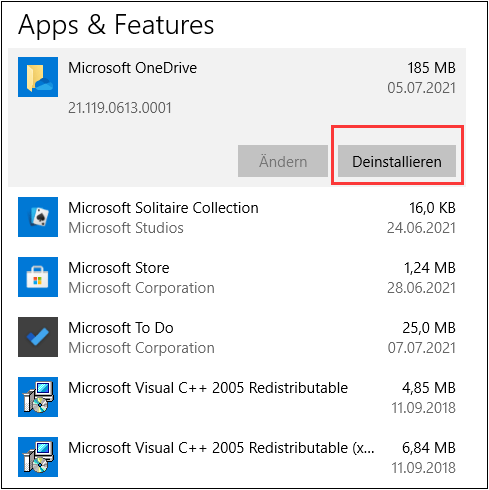Click the 24.06.2021 install date
Screen dimensions: 489x490
[421, 228]
